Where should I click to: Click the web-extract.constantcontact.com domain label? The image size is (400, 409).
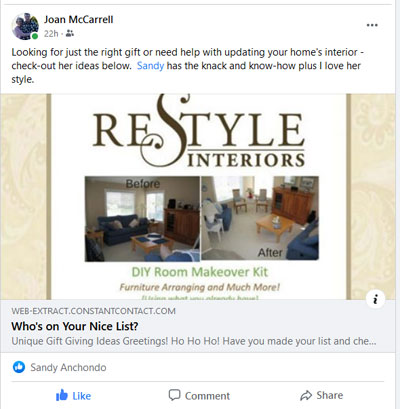pos(93,311)
